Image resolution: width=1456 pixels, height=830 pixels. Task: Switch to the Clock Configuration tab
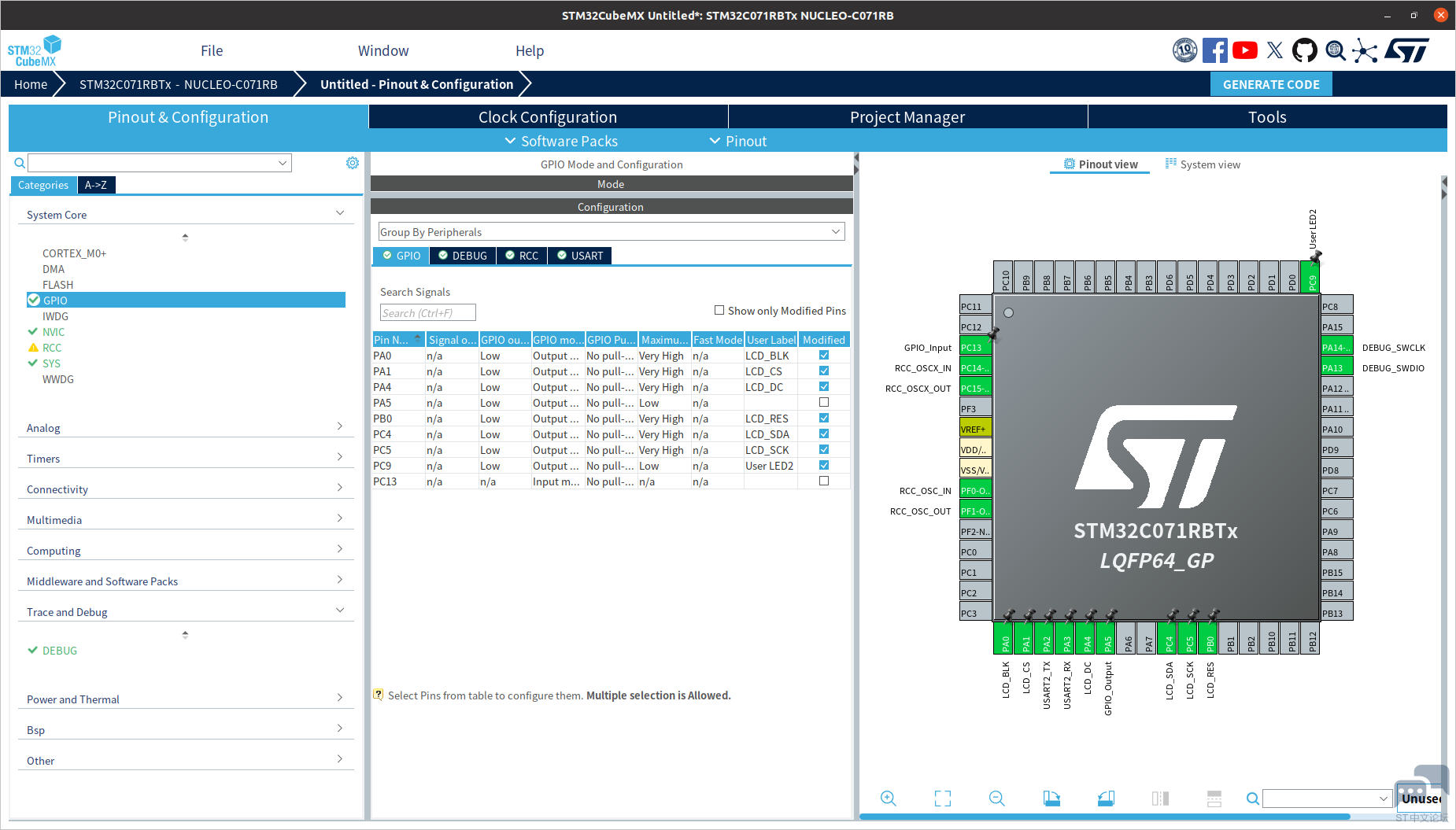tap(548, 116)
